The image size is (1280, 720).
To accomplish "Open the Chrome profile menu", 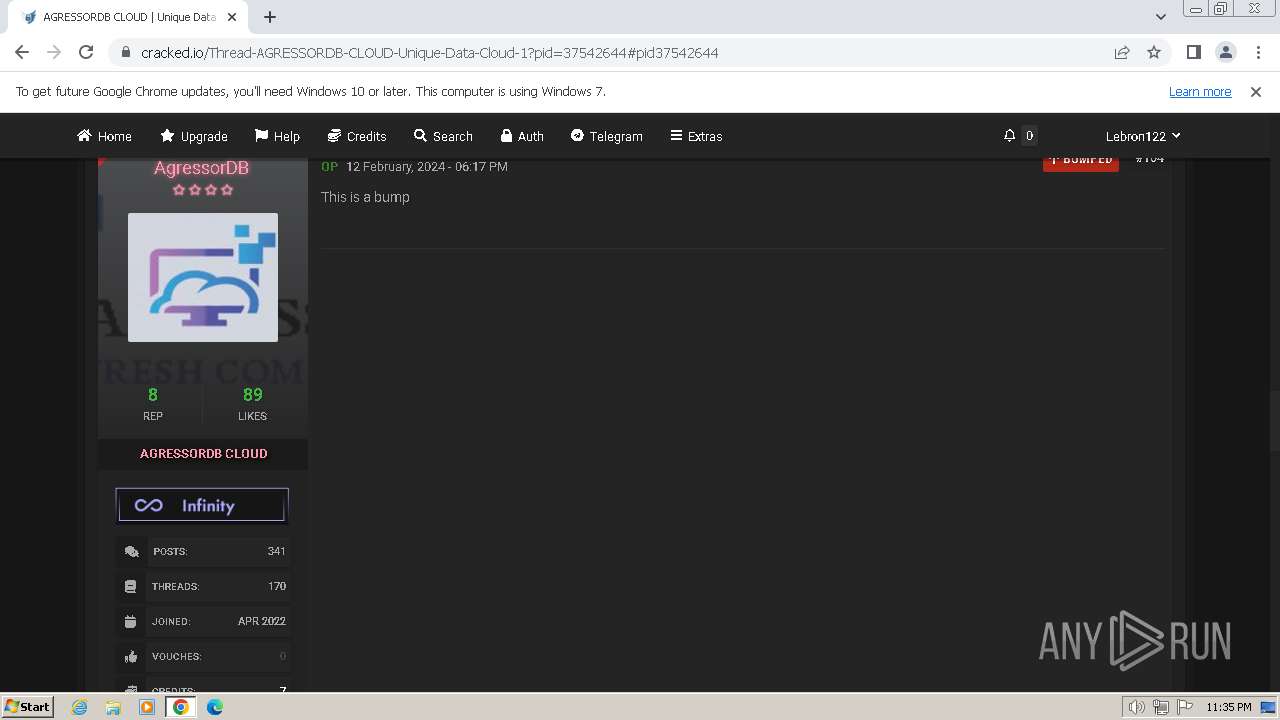I will (1225, 53).
